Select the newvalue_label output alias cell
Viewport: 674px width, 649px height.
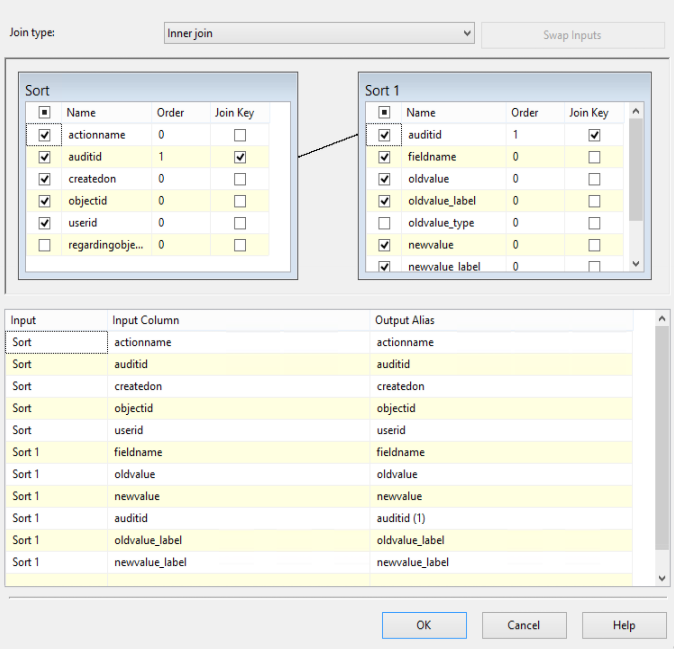click(501, 562)
